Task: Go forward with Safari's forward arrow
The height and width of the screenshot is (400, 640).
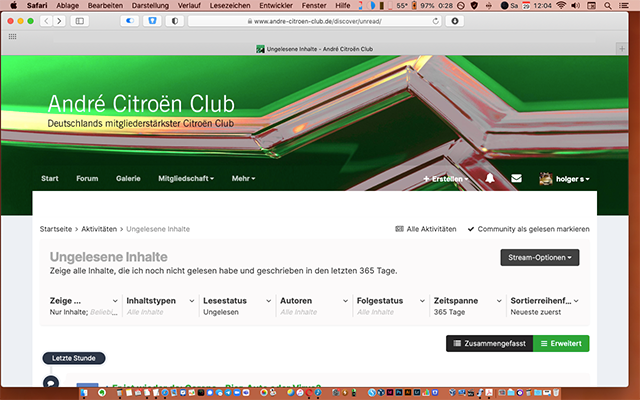Action: click(59, 21)
